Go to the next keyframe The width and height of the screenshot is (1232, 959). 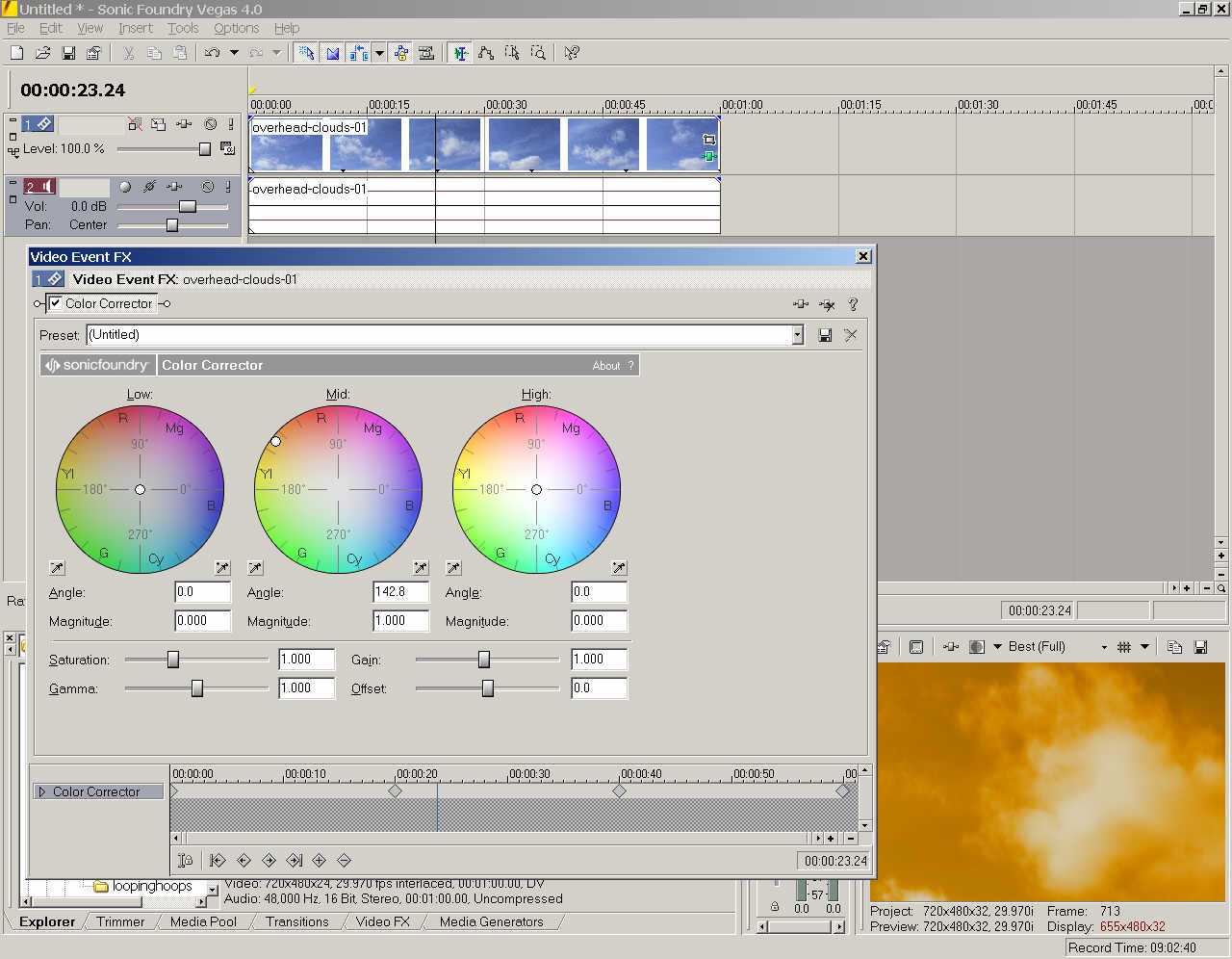269,861
